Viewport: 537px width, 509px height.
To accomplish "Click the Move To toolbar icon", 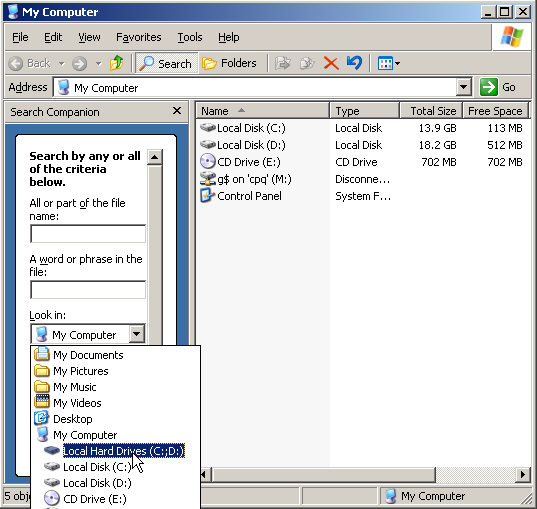I will [x=283, y=63].
